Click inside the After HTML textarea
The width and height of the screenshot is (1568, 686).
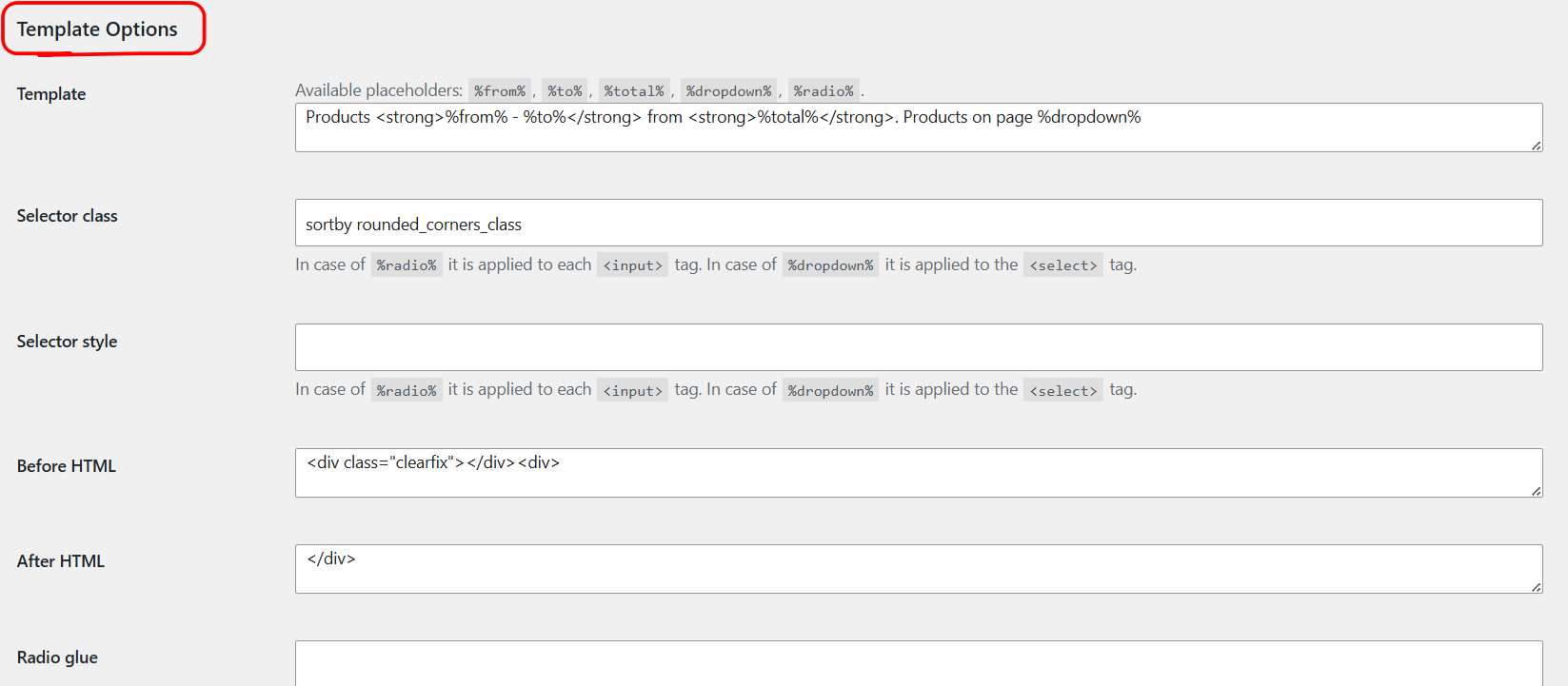[x=919, y=569]
